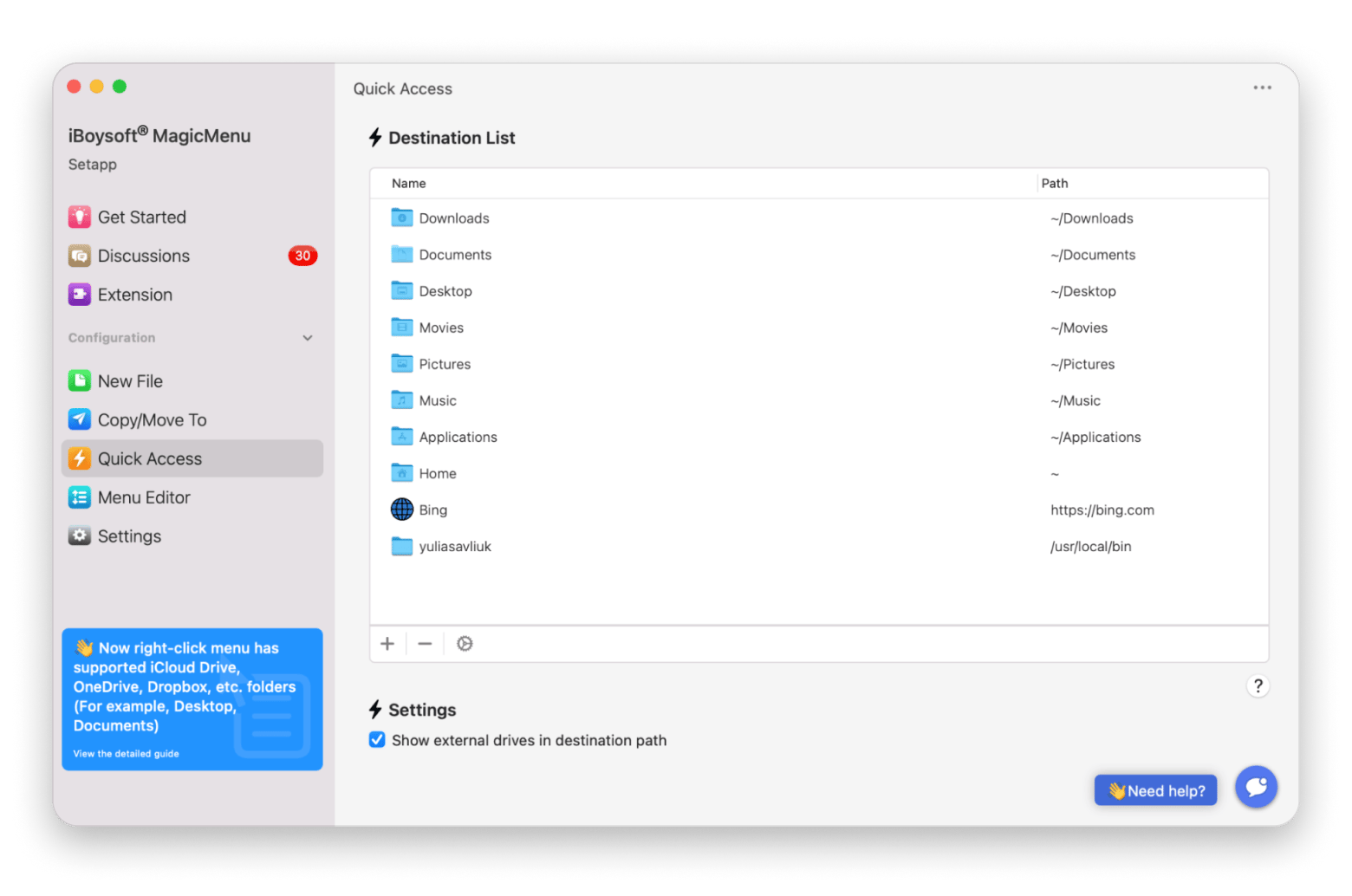Screen dimensions: 1352x896
Task: Click the minus icon to remove destination
Action: (x=425, y=644)
